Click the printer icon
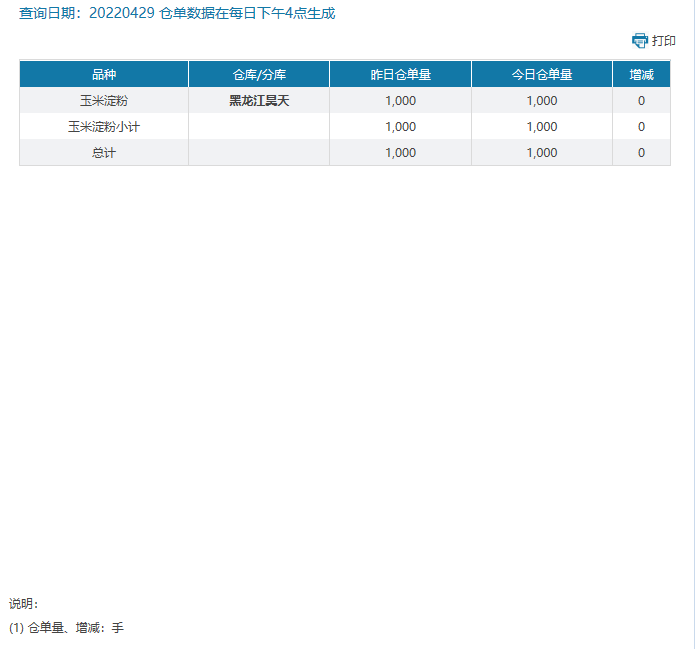The image size is (696, 649). (x=640, y=41)
